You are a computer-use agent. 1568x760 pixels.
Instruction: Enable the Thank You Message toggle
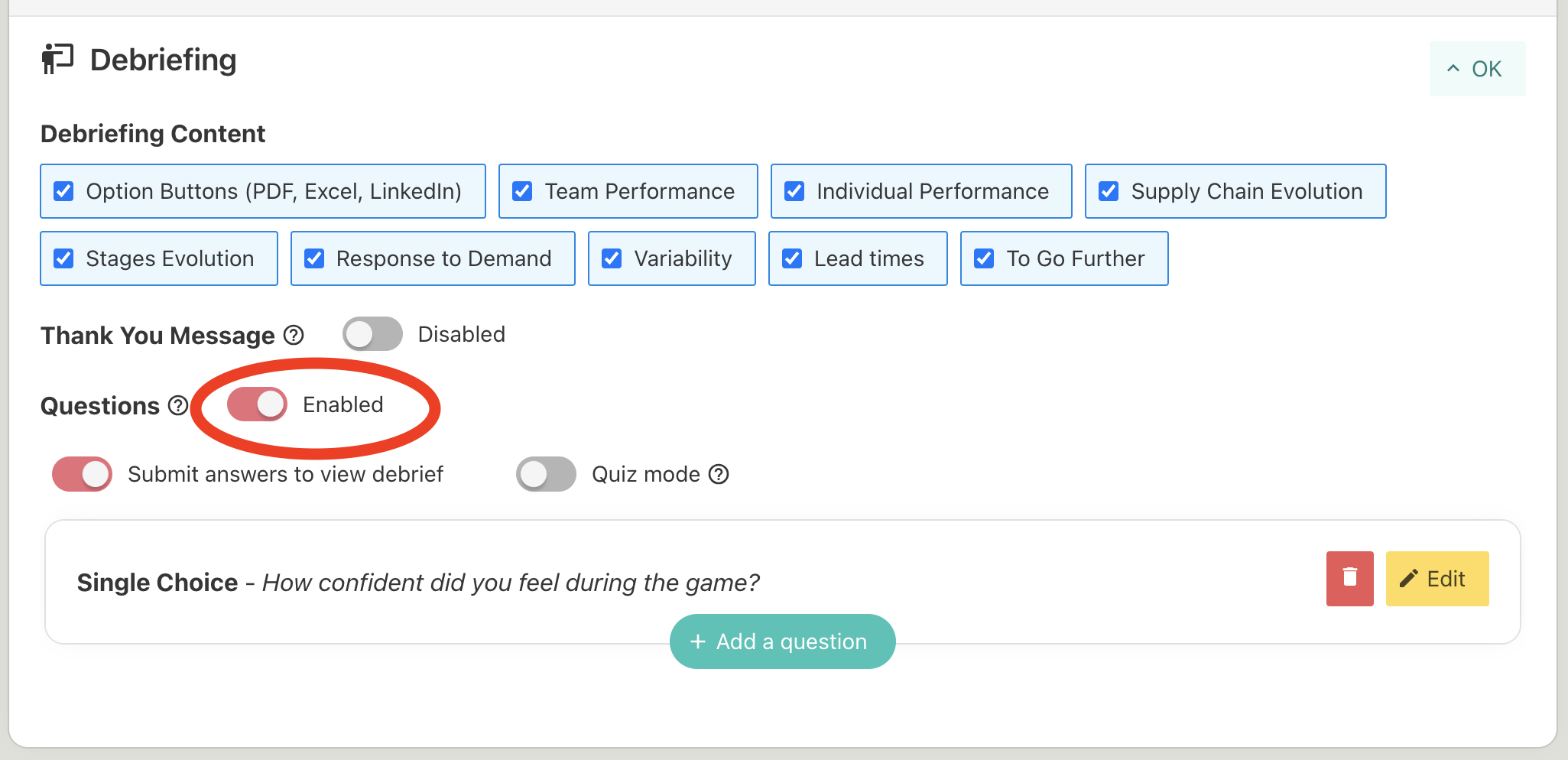click(372, 334)
